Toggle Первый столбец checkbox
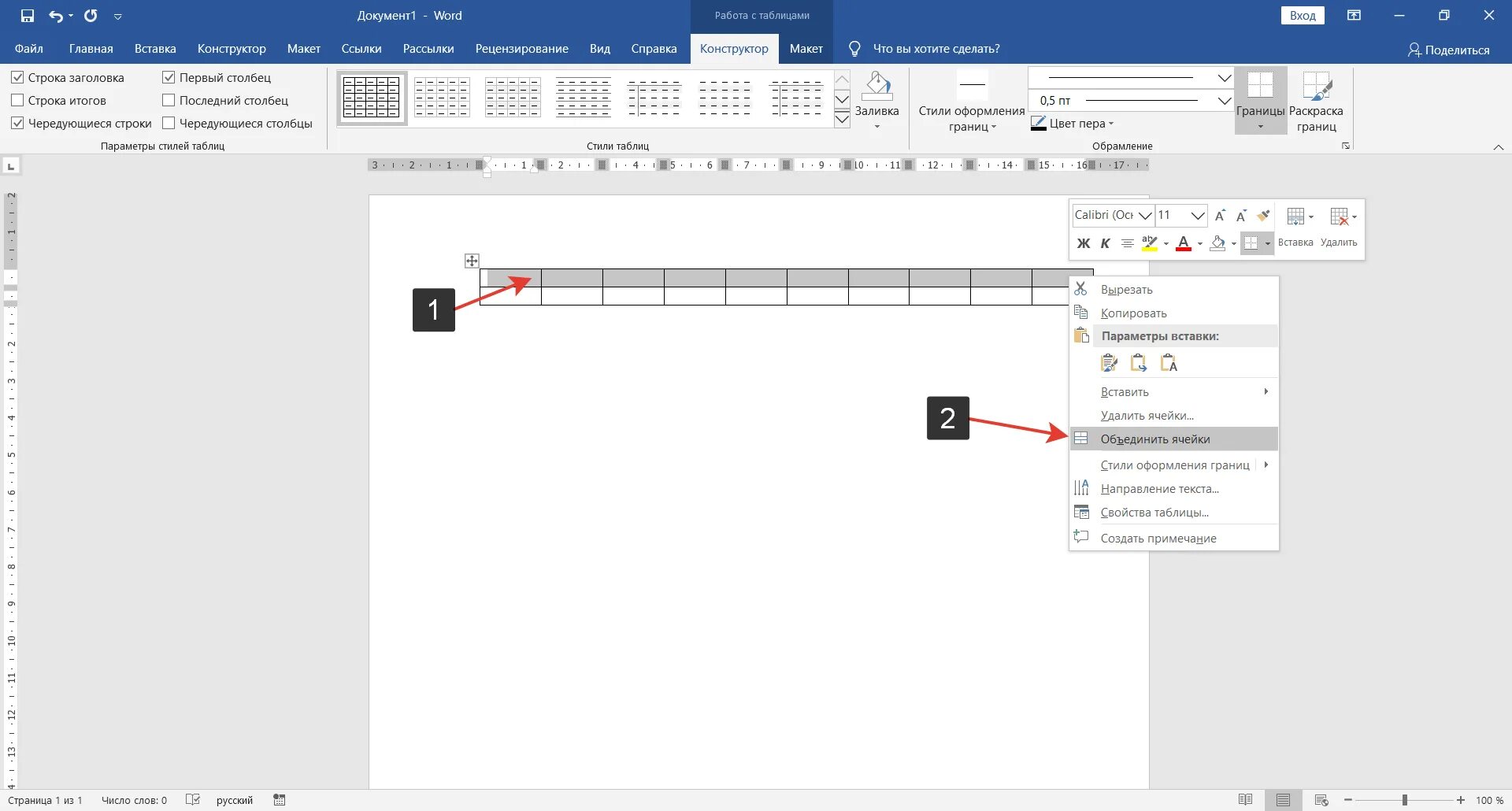 pos(169,78)
